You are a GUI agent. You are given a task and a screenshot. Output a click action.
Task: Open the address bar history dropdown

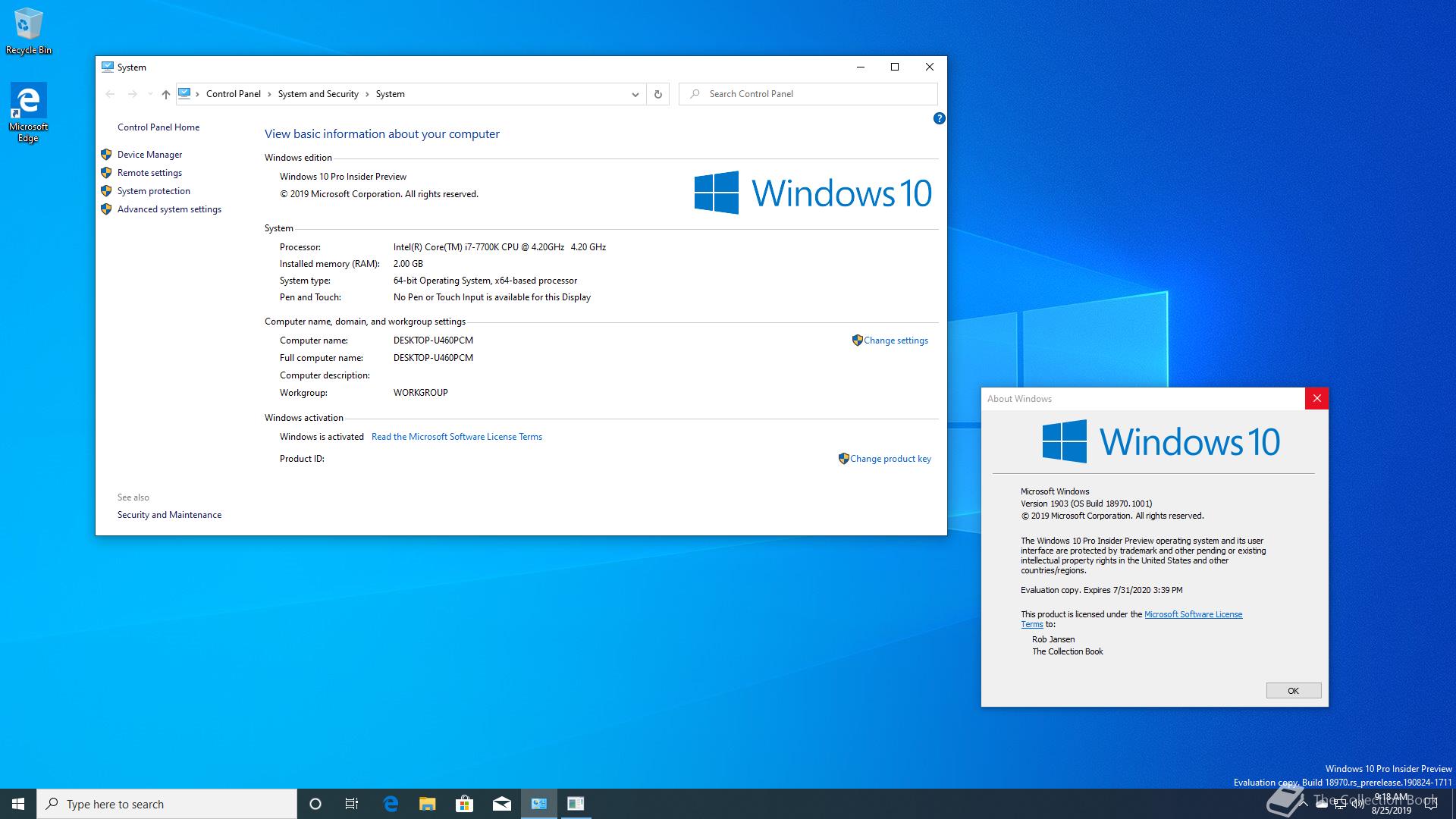point(635,94)
